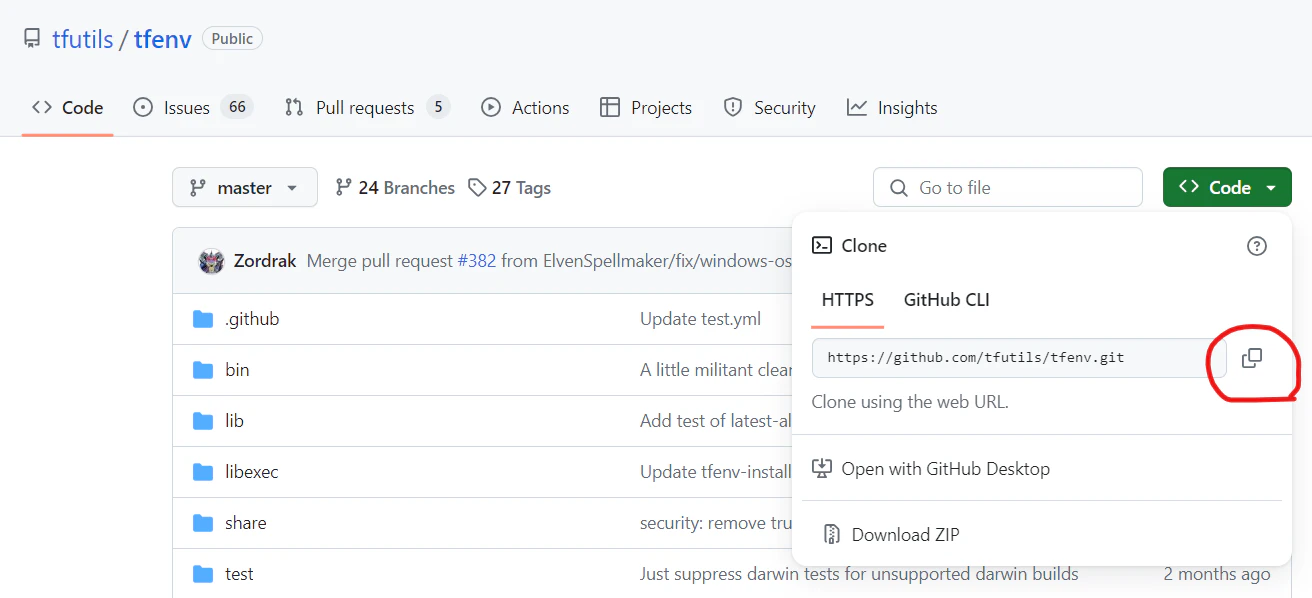Viewport: 1312px width, 598px height.
Task: Open the master branch dropdown
Action: point(245,187)
